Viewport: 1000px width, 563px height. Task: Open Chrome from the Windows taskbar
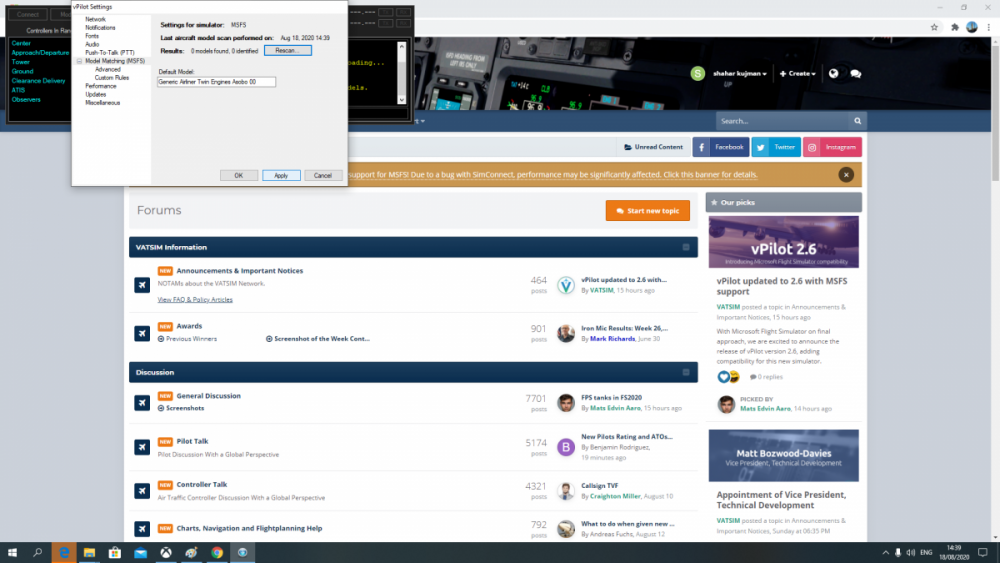coord(217,552)
